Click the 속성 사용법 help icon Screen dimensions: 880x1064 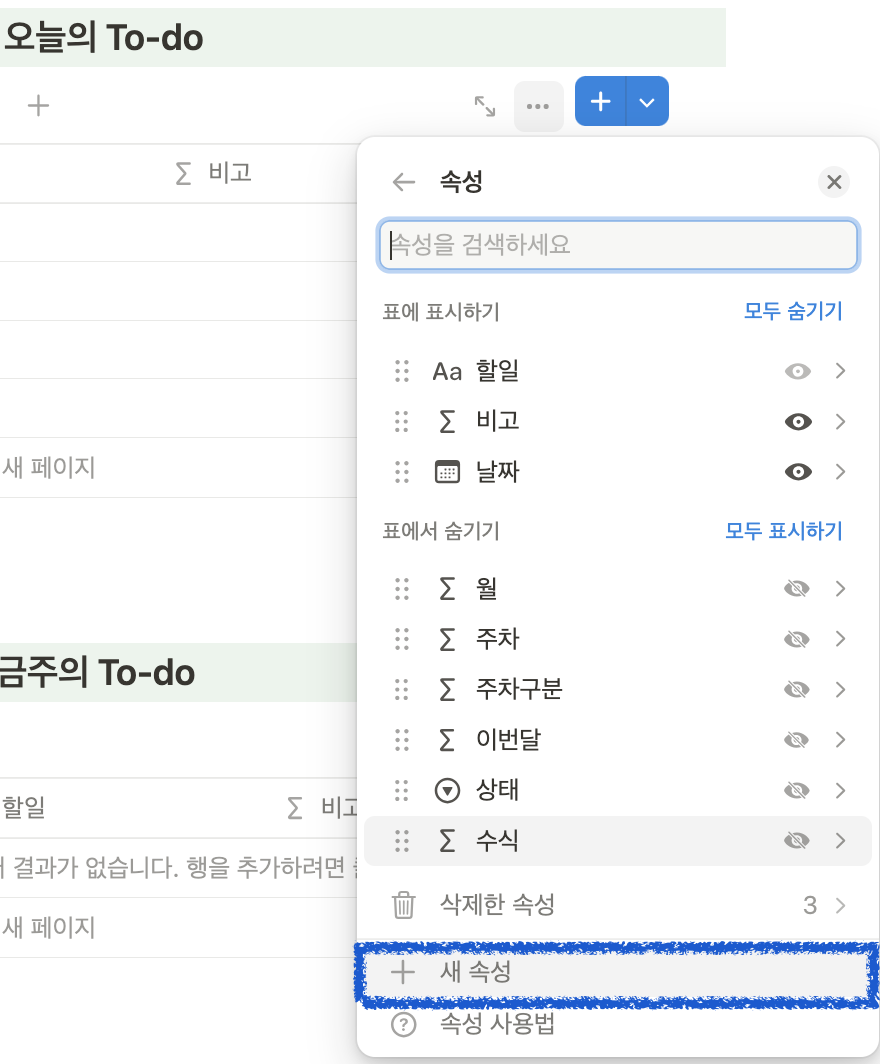(403, 1024)
